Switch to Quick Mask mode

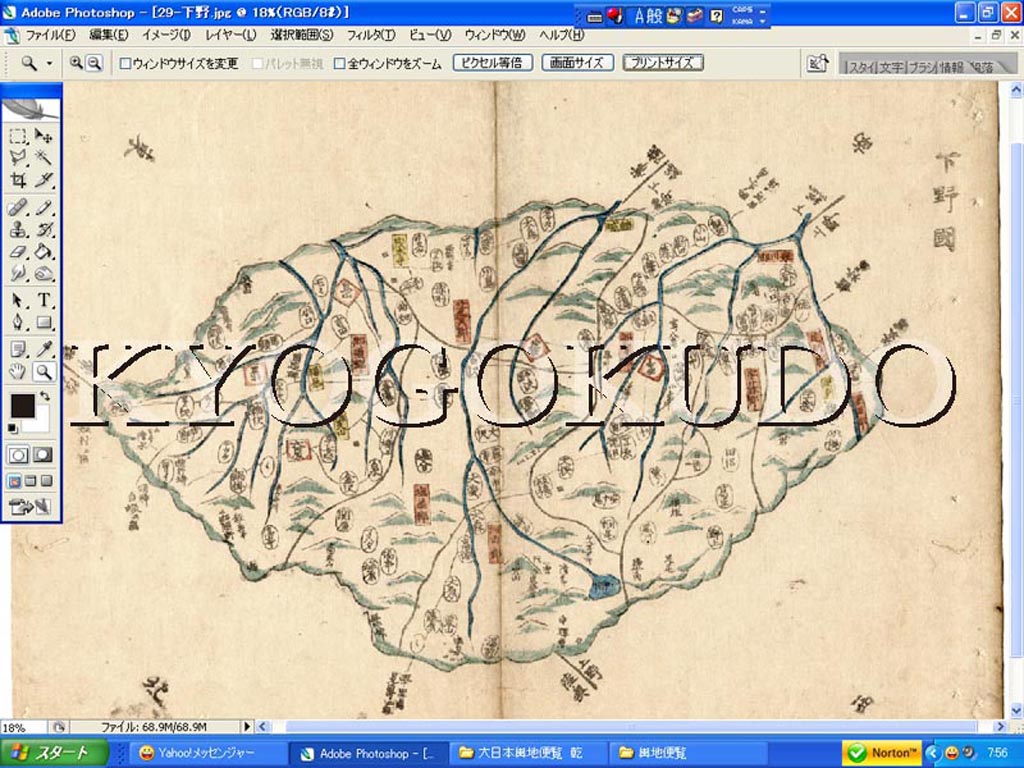[x=42, y=455]
